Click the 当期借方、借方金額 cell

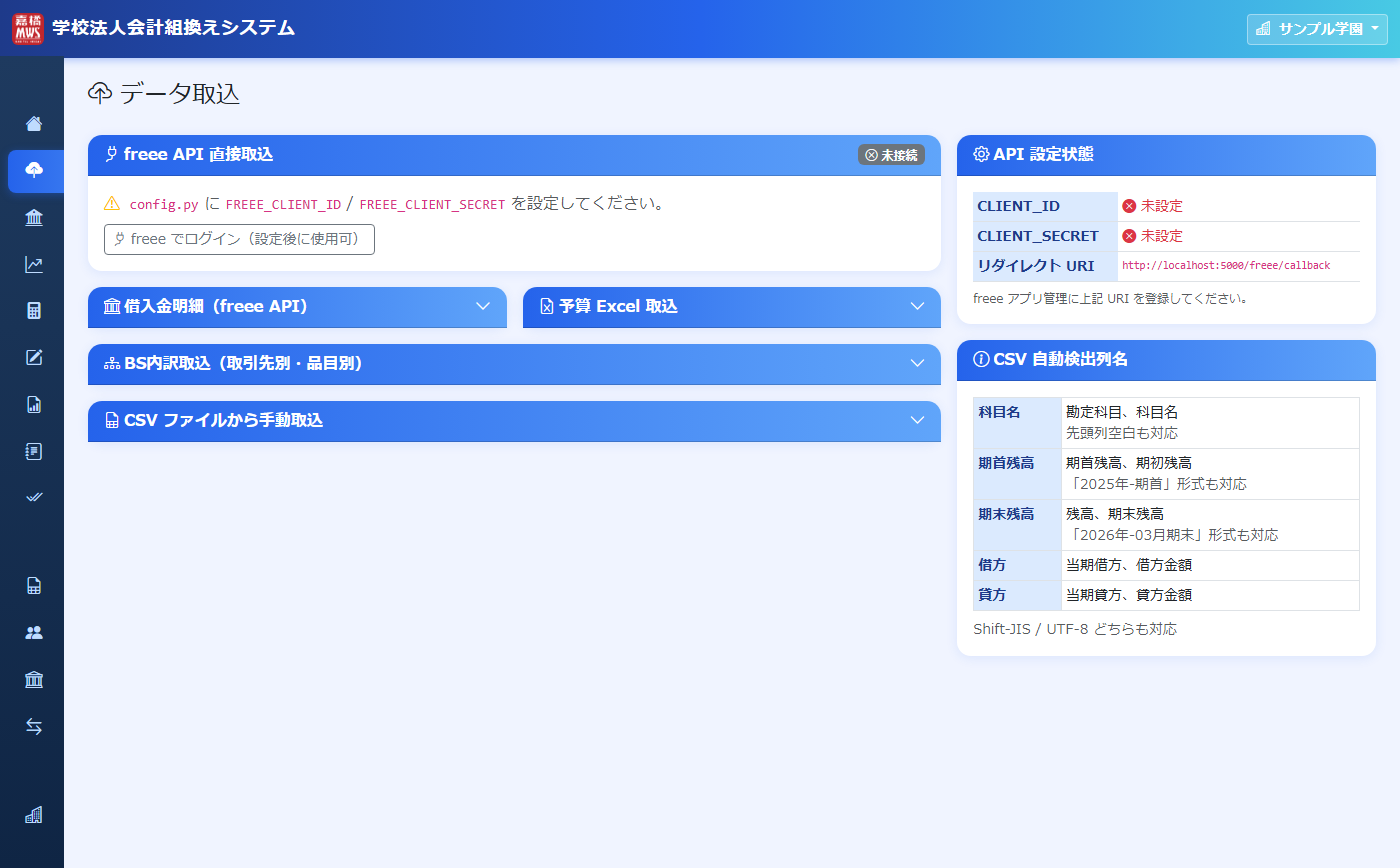click(x=1211, y=565)
